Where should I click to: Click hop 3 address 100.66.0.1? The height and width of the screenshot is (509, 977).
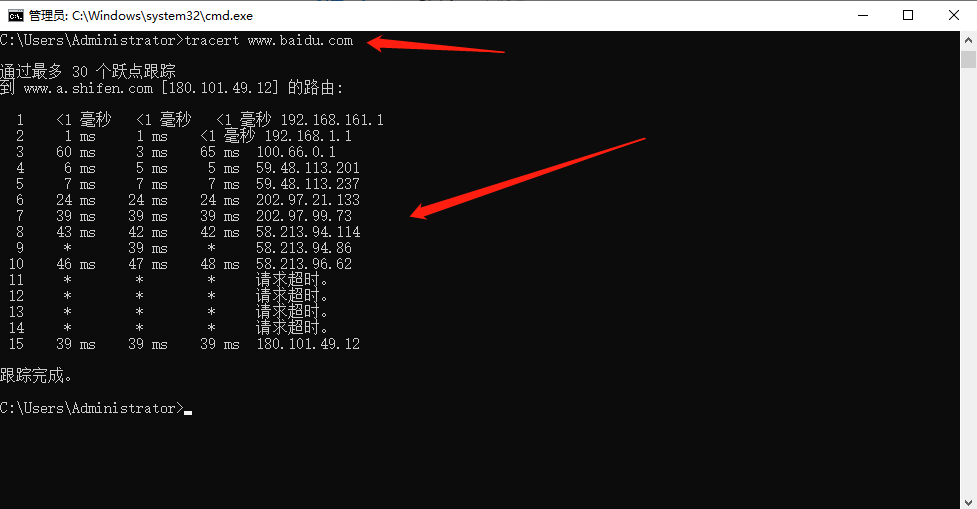(296, 152)
